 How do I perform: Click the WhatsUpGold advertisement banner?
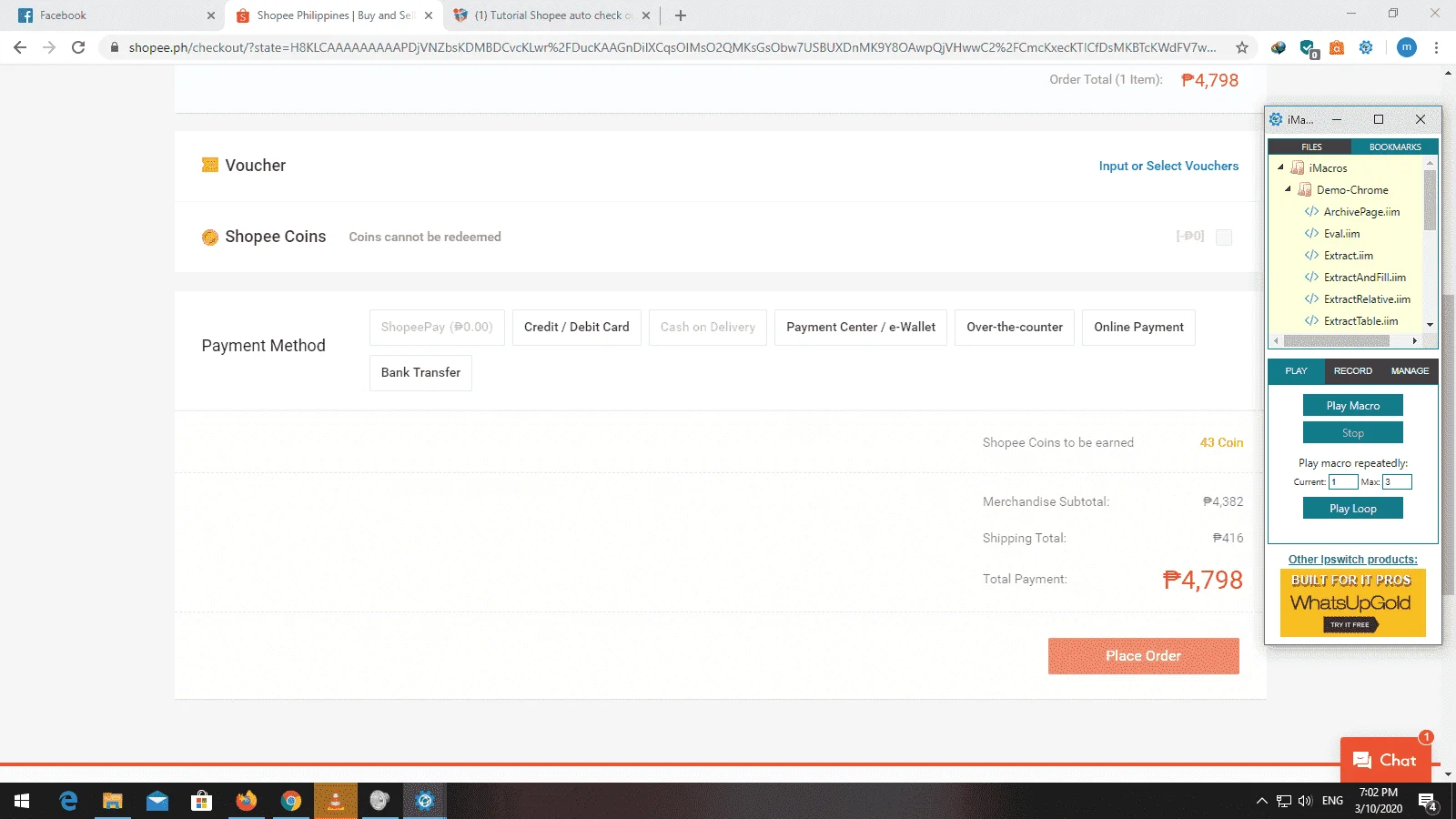1353,602
